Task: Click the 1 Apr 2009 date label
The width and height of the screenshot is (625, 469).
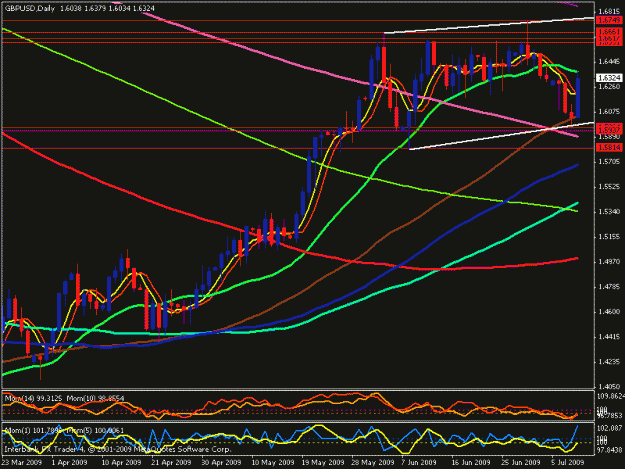Action: pyautogui.click(x=70, y=462)
